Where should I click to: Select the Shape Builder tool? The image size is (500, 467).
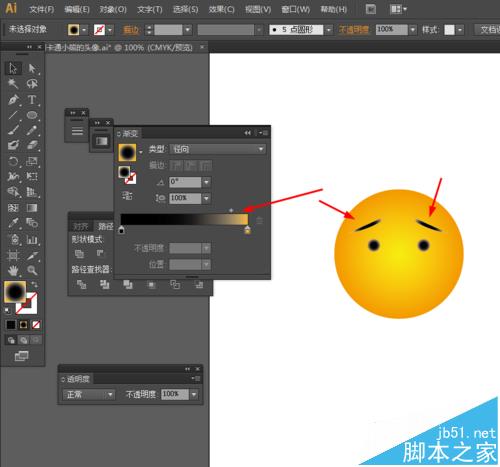(x=13, y=192)
